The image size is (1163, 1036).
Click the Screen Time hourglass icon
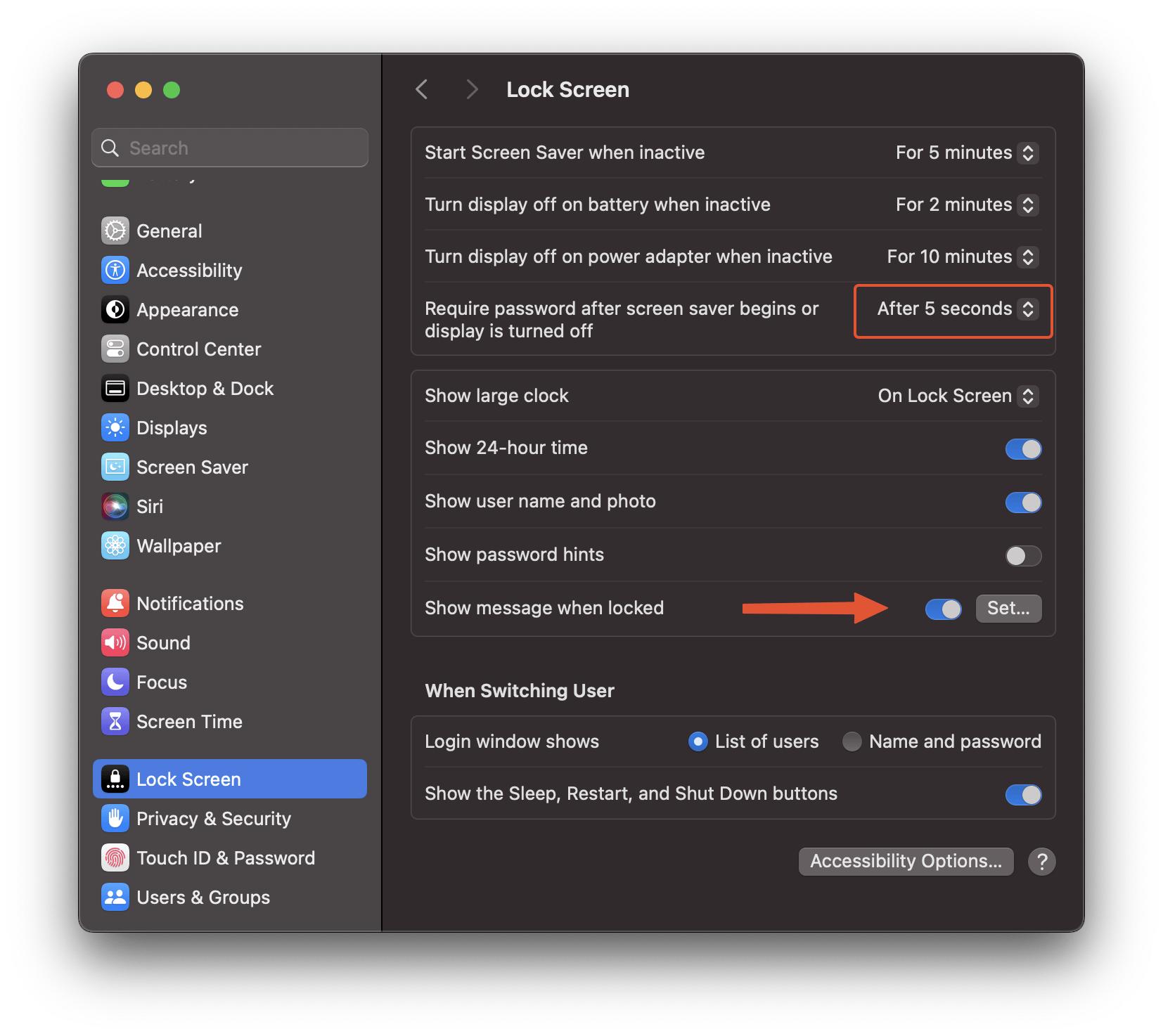115,722
